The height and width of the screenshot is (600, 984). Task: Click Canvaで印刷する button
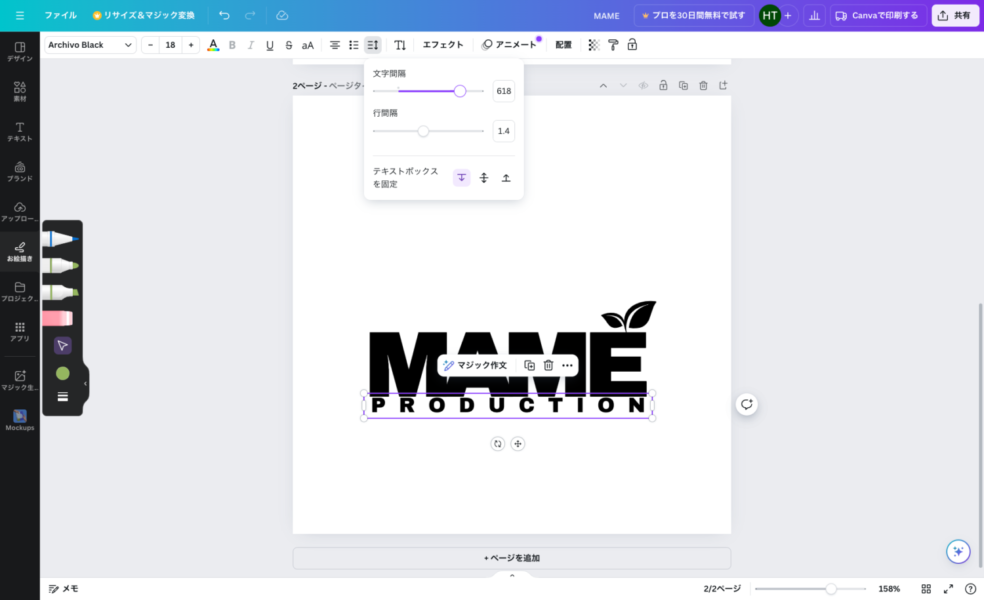pyautogui.click(x=877, y=15)
